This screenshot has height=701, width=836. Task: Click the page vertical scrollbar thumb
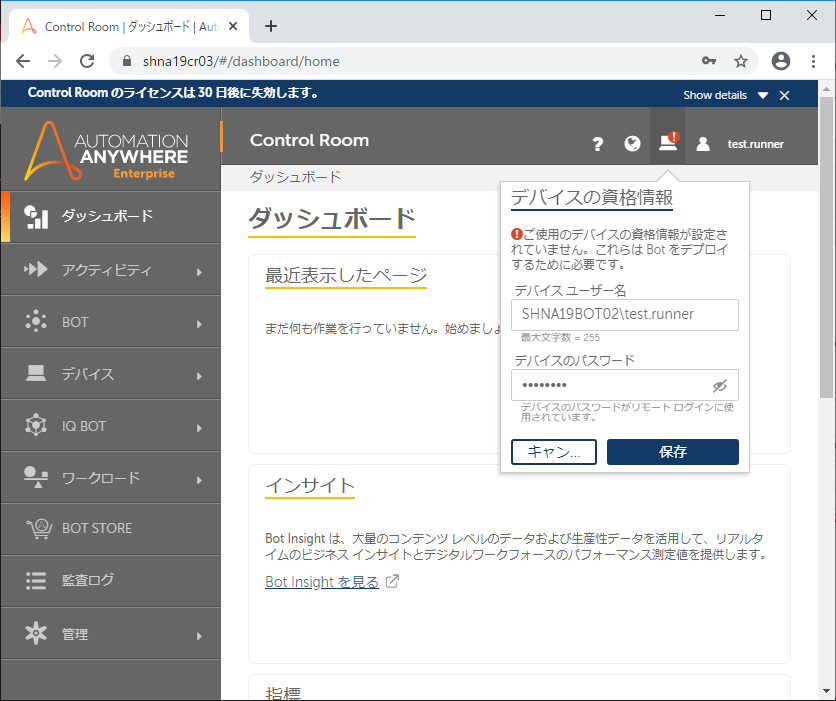tap(826, 247)
